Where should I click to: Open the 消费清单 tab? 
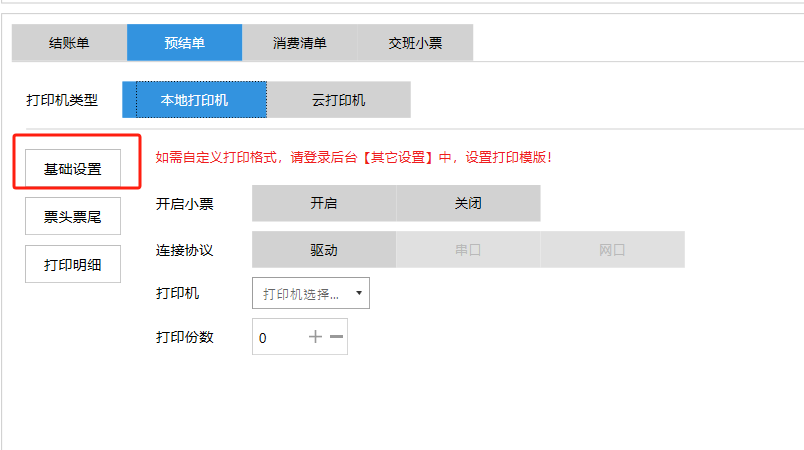click(x=299, y=43)
